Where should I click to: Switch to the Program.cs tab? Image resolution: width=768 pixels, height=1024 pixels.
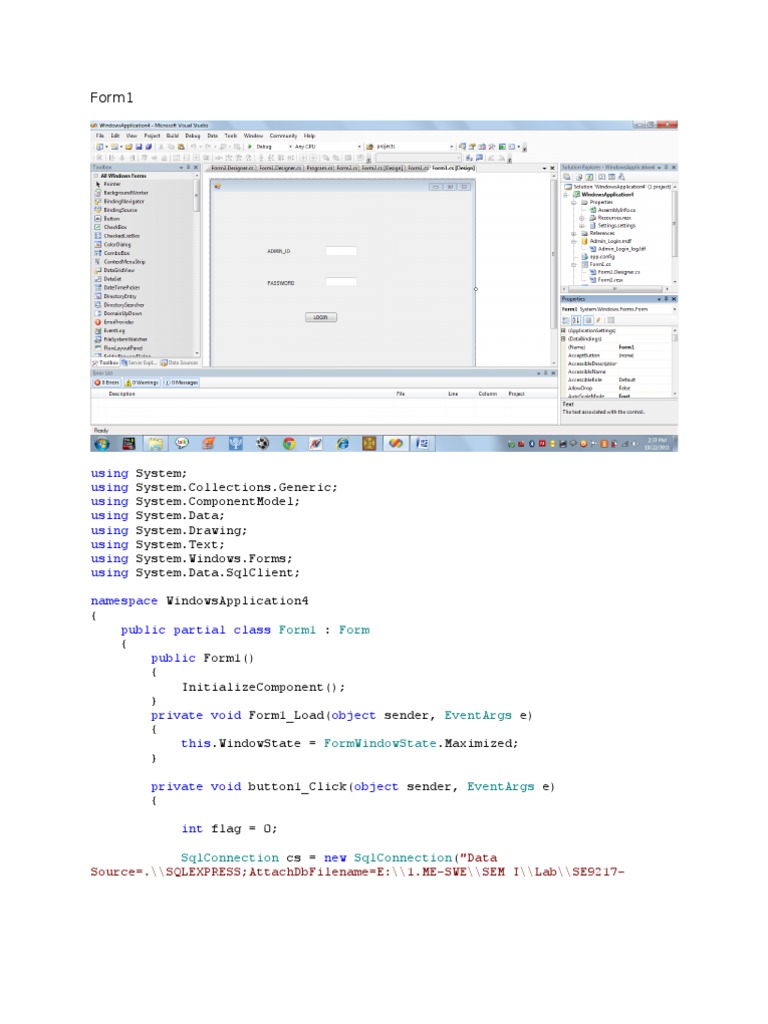(x=319, y=168)
